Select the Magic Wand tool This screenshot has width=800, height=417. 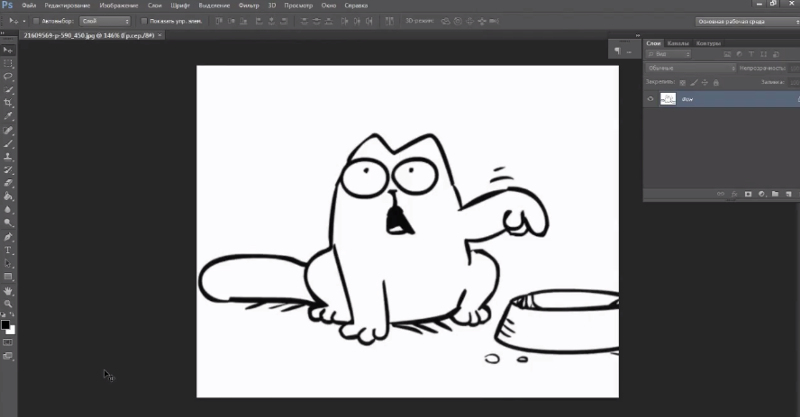[8, 90]
